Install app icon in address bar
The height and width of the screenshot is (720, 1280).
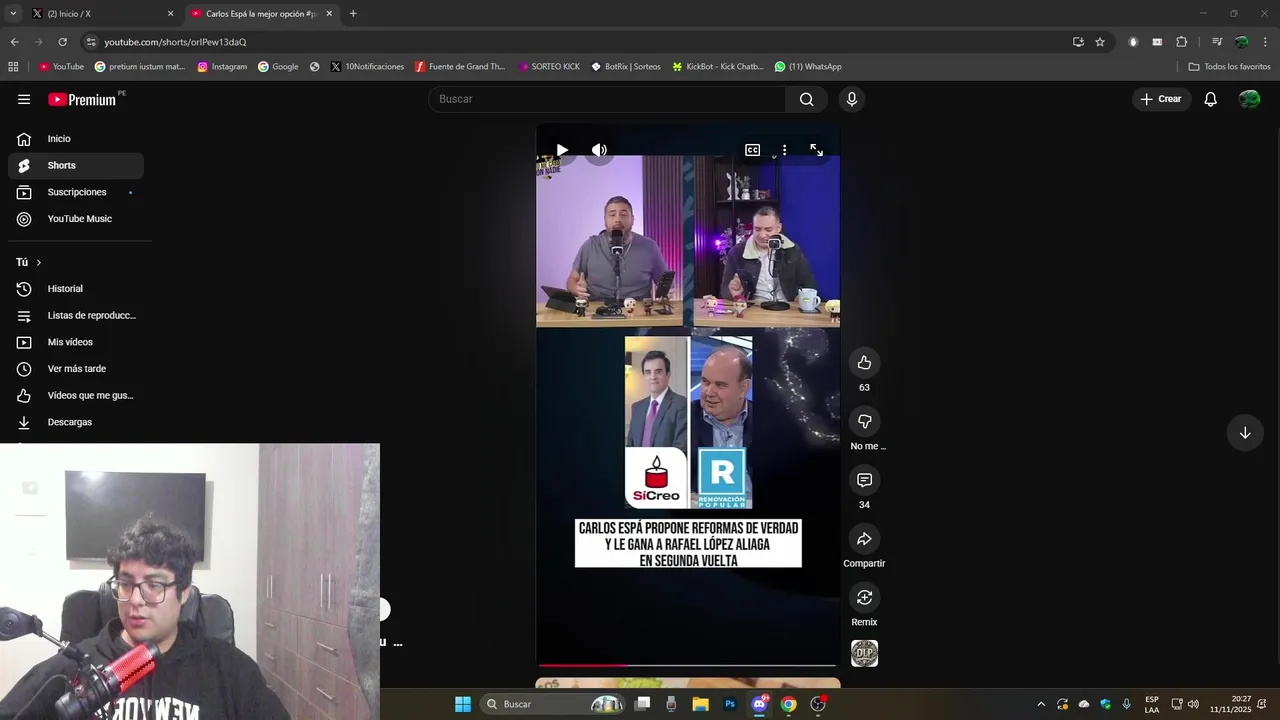[x=1078, y=42]
